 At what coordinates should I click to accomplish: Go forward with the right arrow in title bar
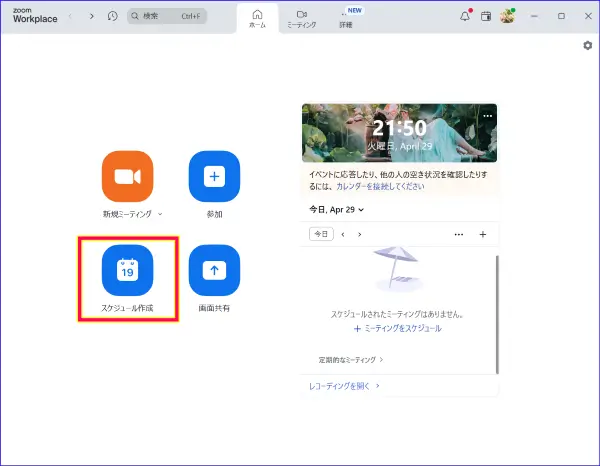tap(91, 16)
